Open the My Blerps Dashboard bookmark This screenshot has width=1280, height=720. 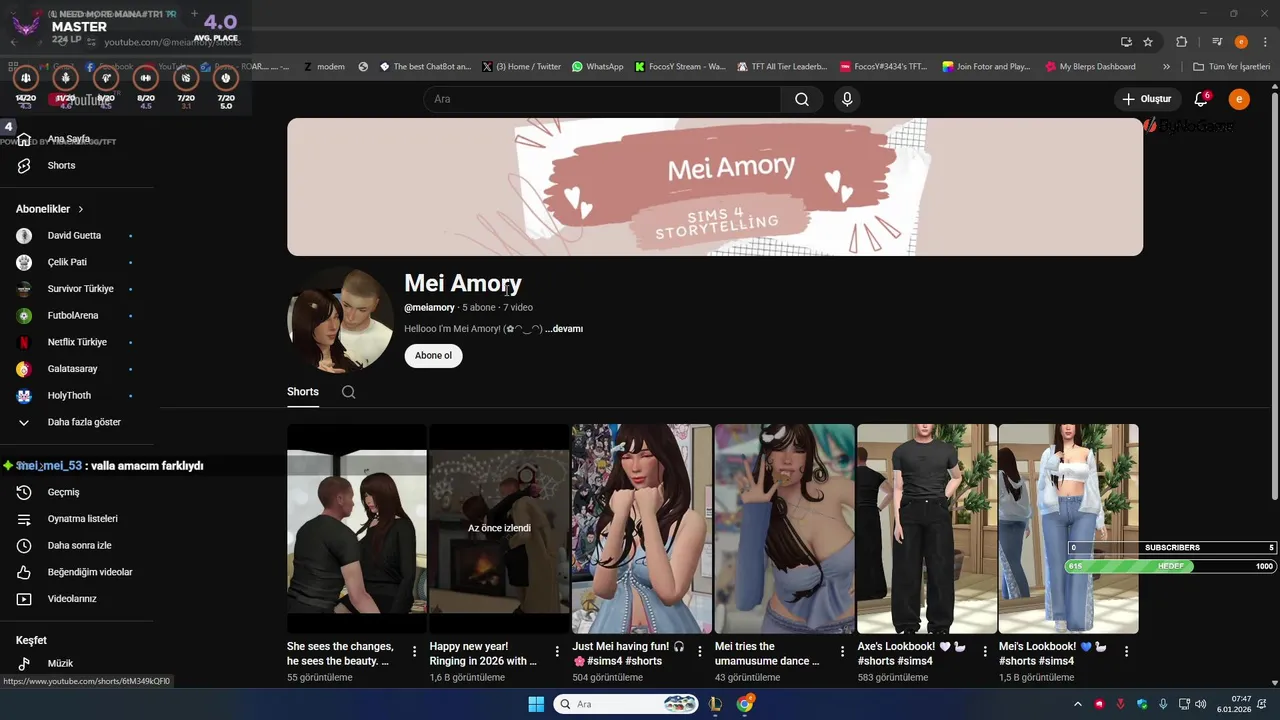pyautogui.click(x=1090, y=67)
